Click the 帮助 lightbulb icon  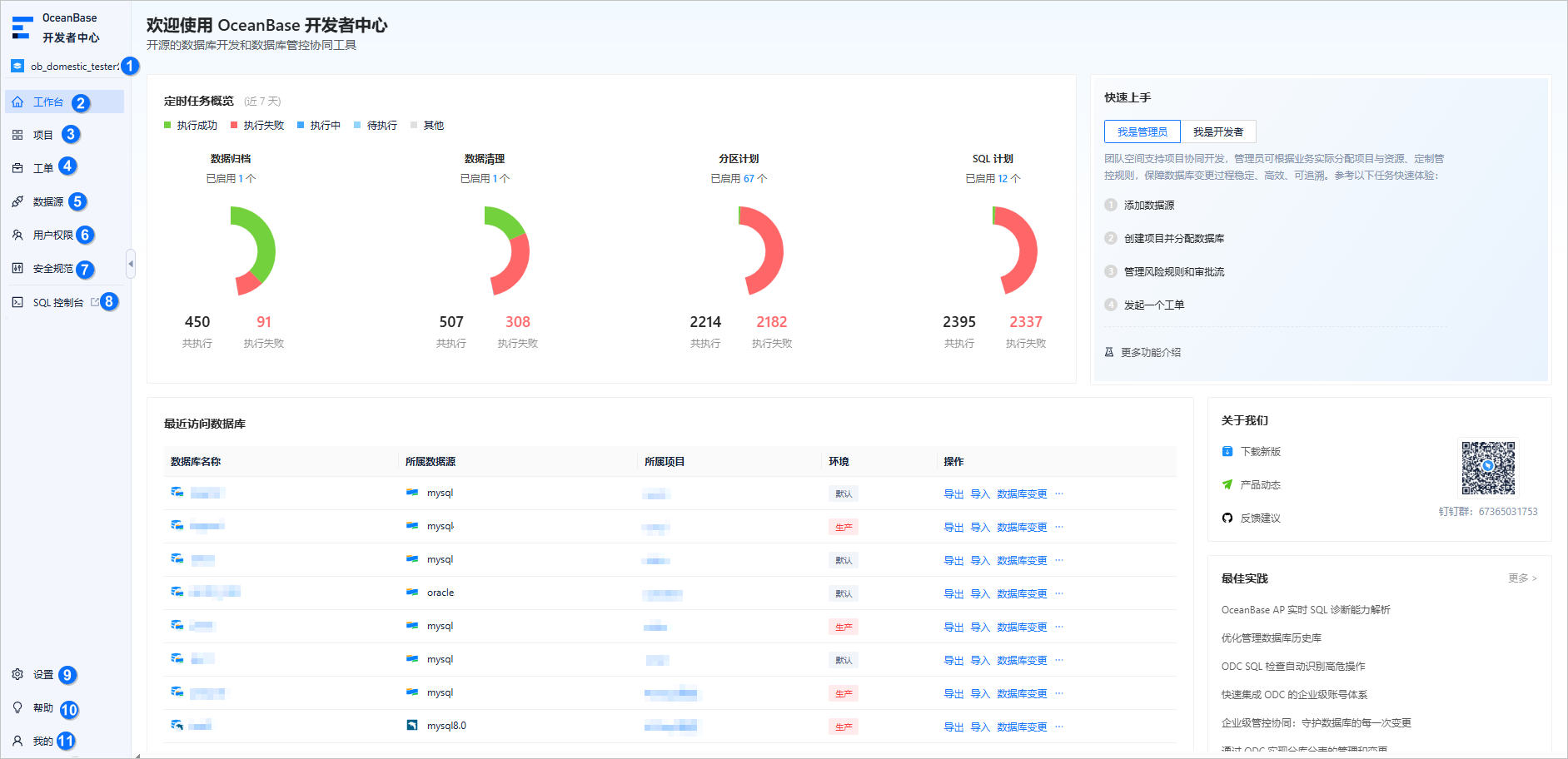tap(17, 707)
